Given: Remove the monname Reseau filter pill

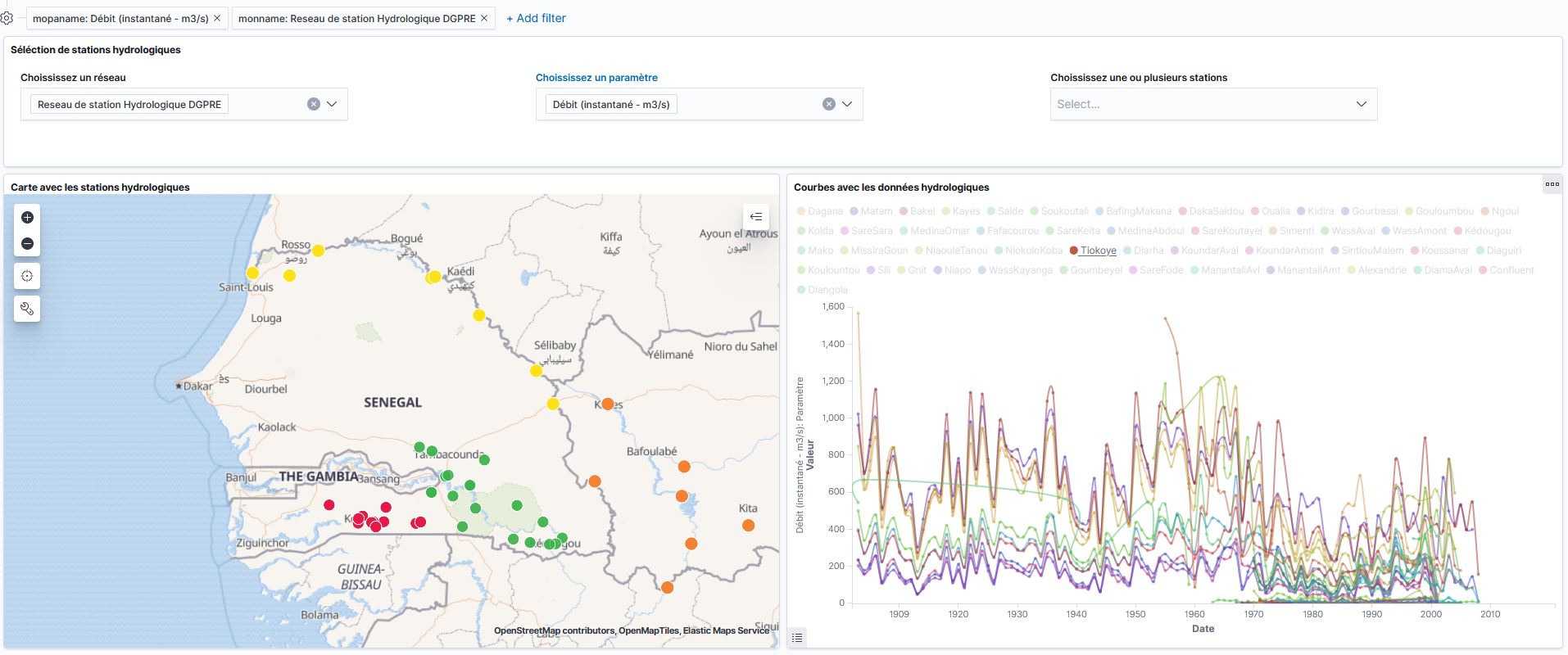Looking at the screenshot, I should [484, 18].
